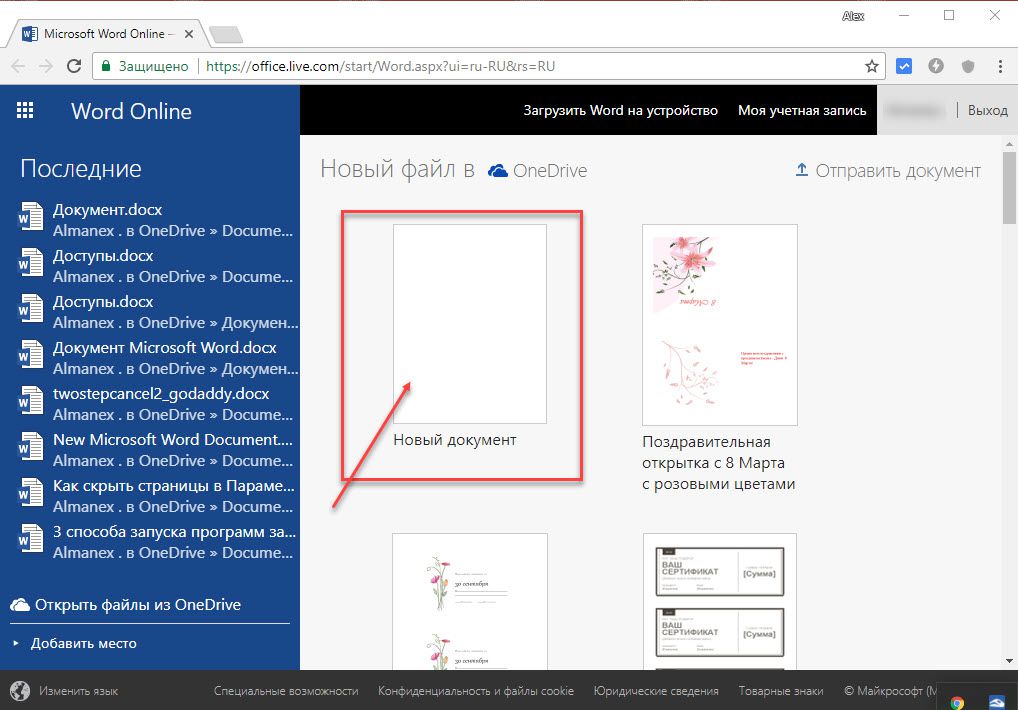Select the Новый документ blank template
The width and height of the screenshot is (1018, 710).
(469, 324)
